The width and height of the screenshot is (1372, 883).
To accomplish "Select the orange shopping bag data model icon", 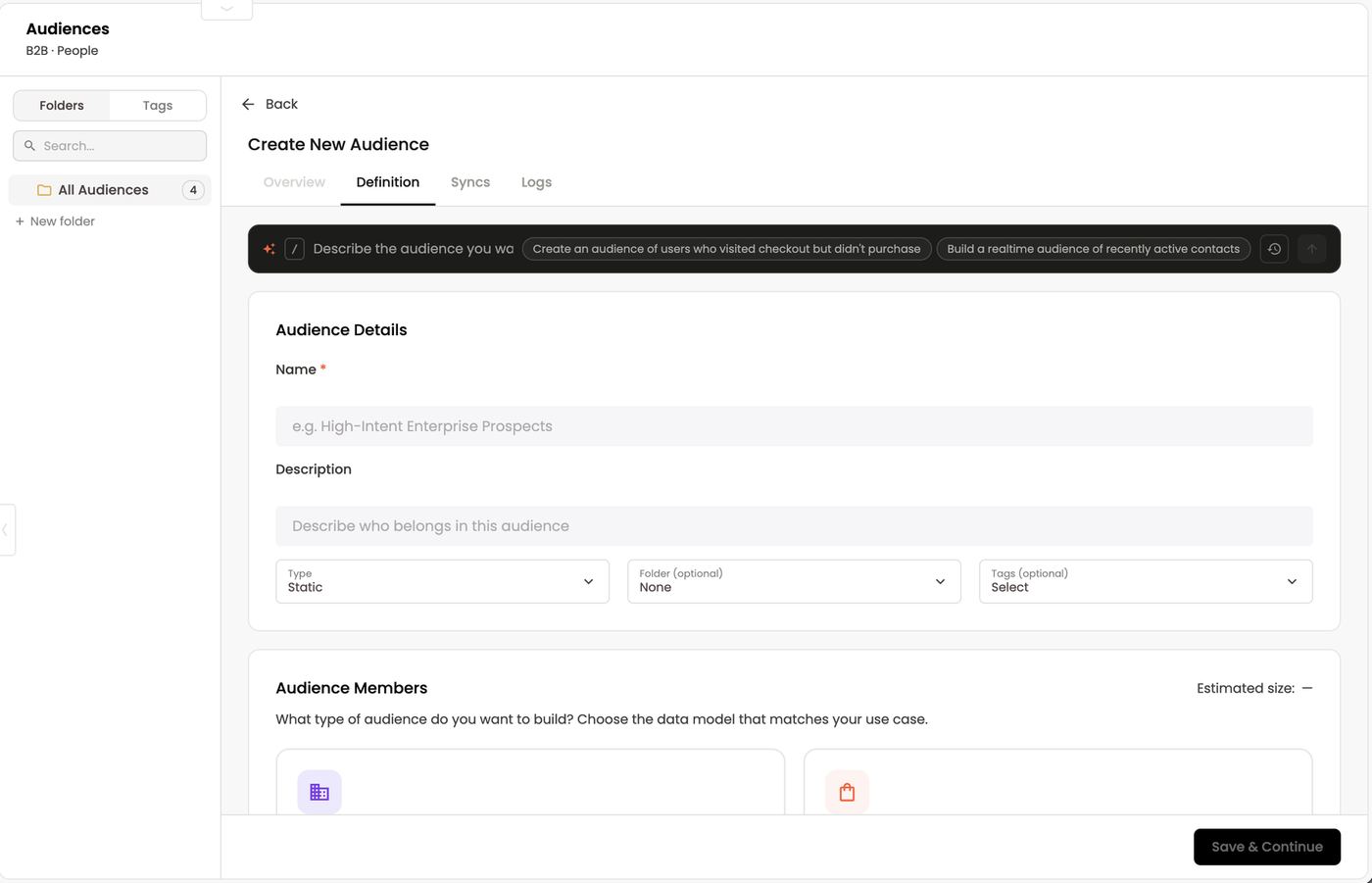I will (x=847, y=792).
